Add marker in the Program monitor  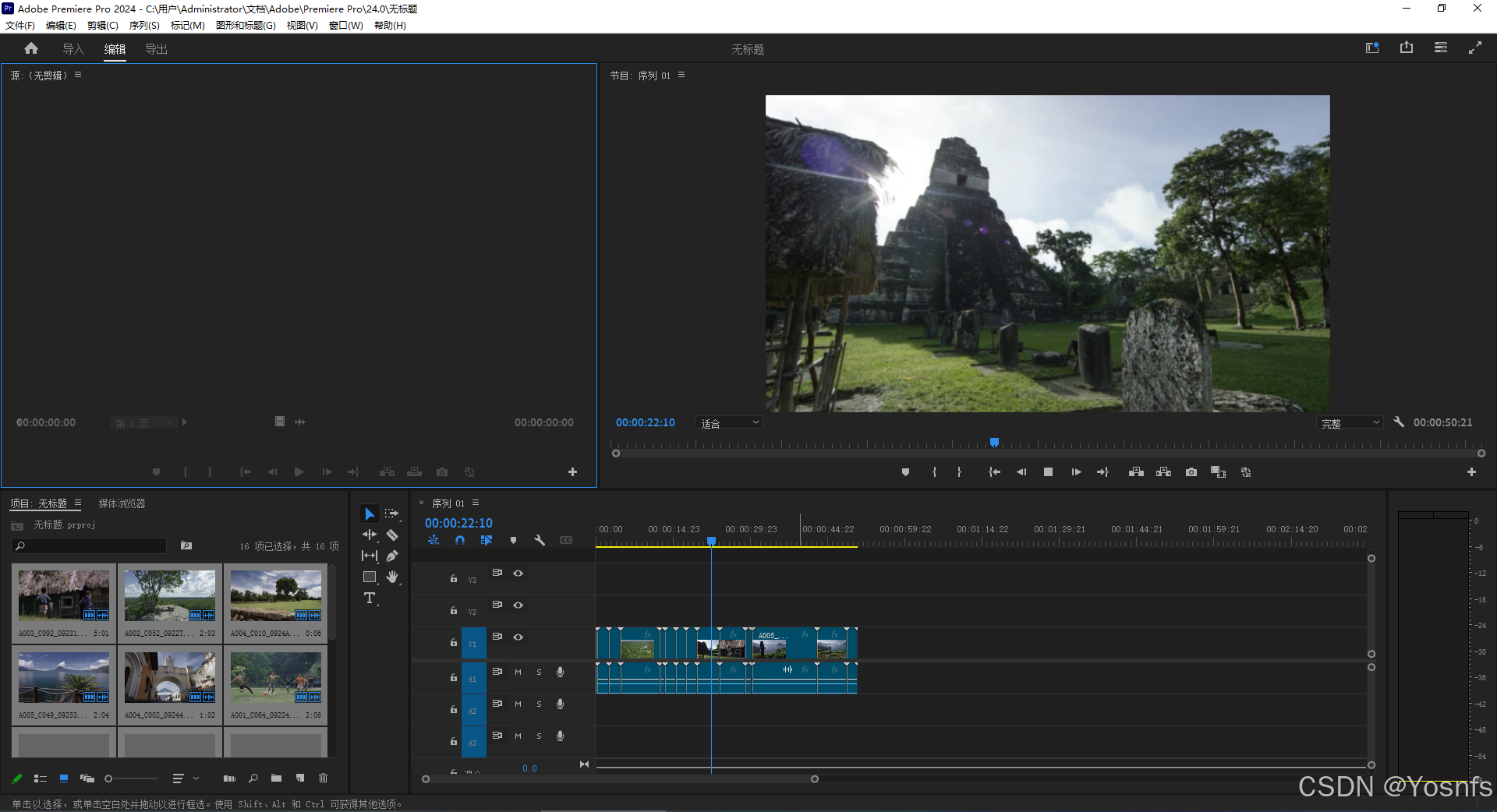pos(905,472)
